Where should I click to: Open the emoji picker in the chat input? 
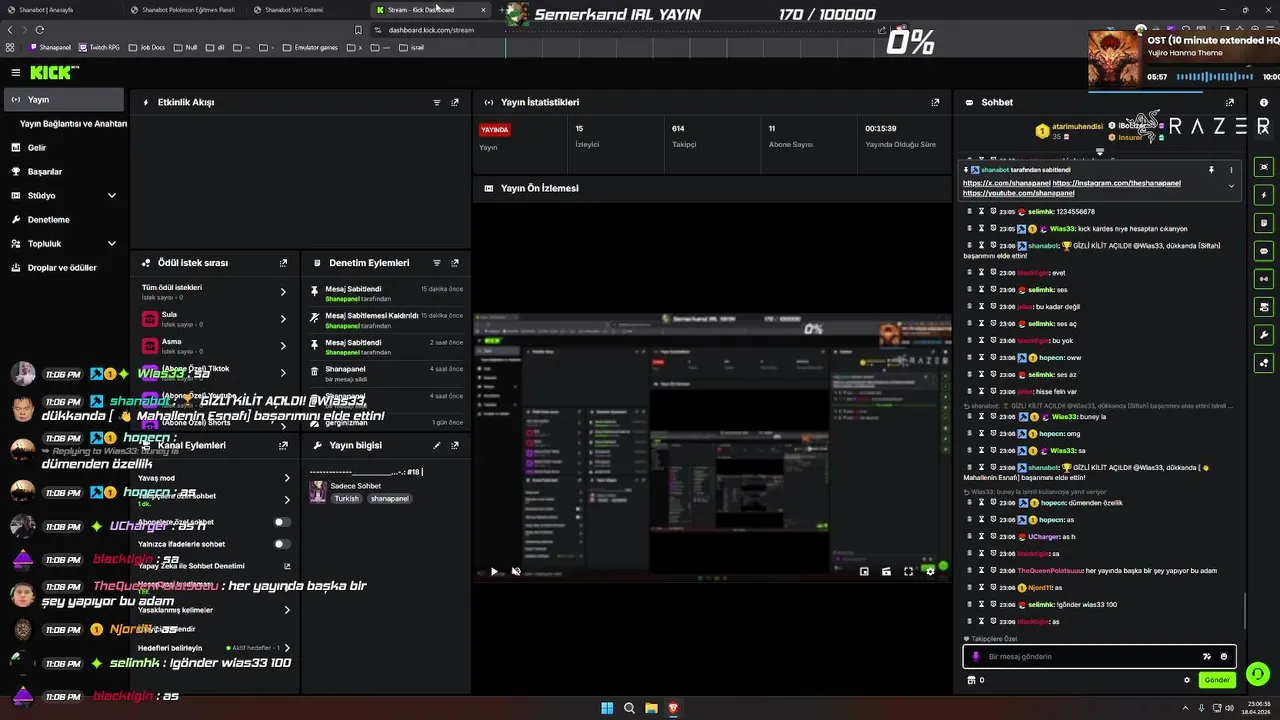(1224, 657)
